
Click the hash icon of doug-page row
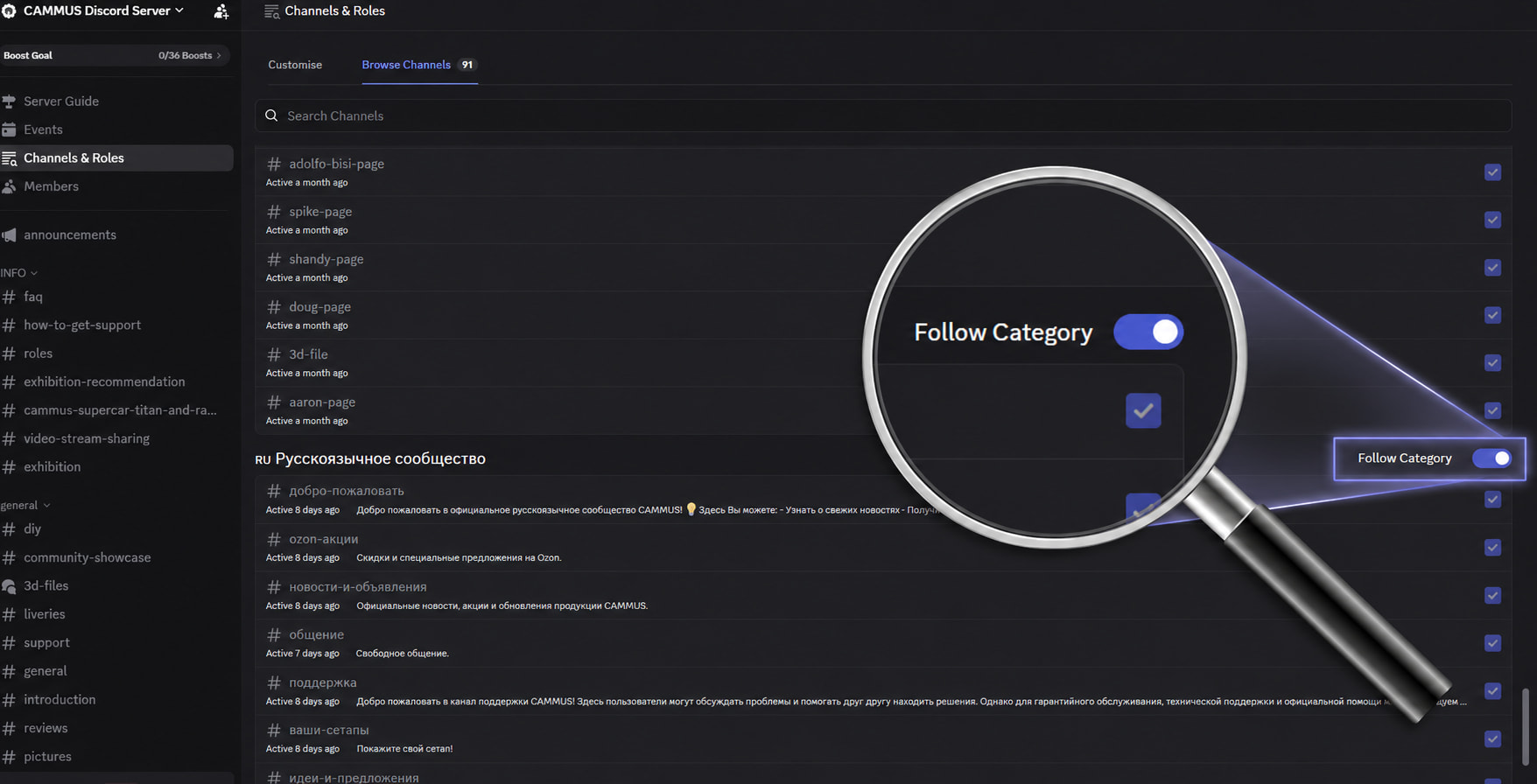[x=274, y=307]
